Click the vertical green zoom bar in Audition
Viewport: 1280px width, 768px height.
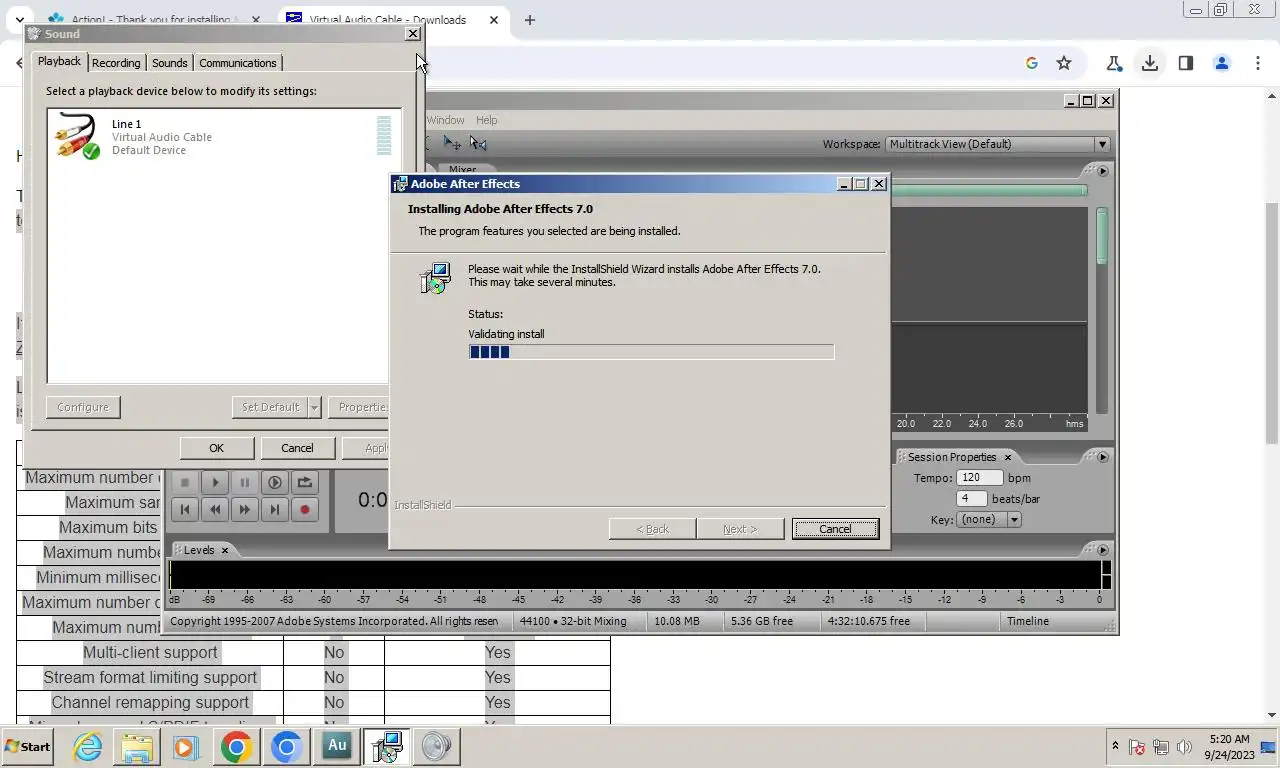[1102, 236]
